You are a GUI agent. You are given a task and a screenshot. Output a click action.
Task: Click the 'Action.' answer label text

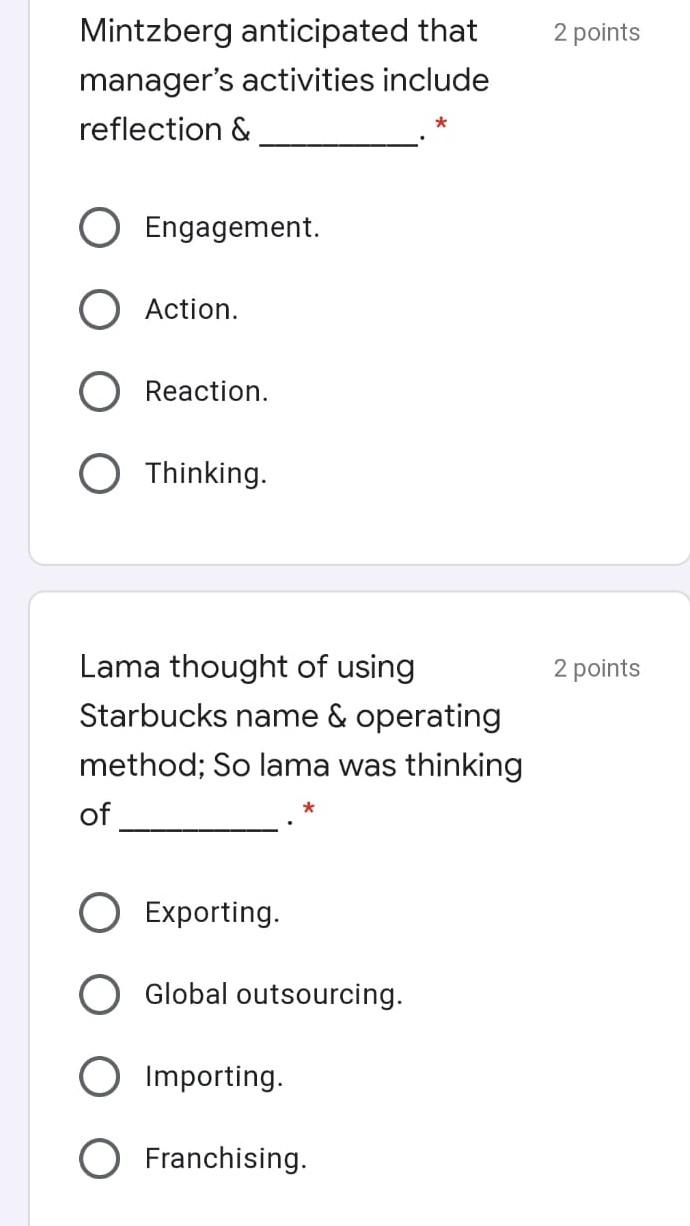pos(192,310)
